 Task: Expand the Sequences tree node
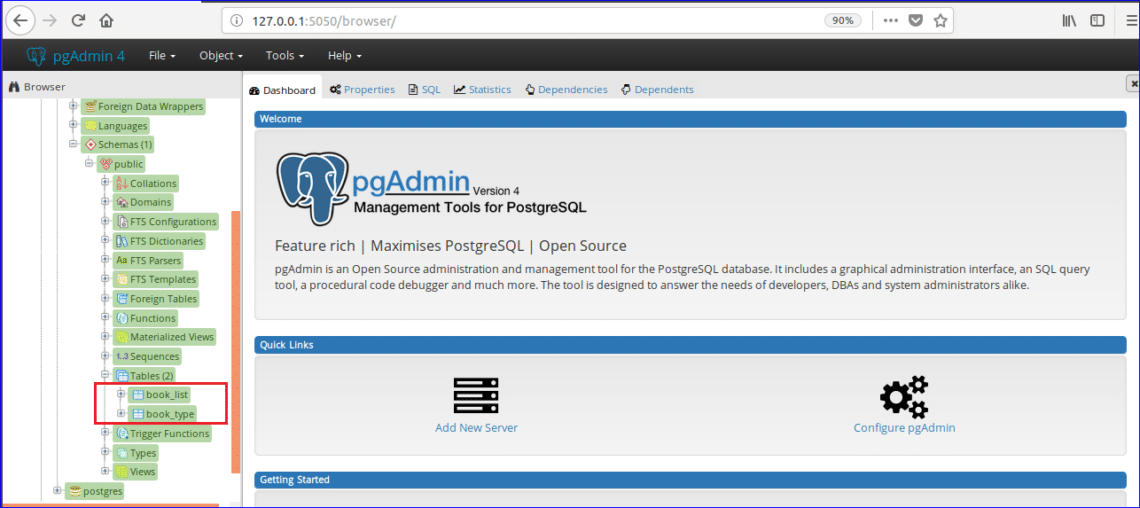tap(106, 356)
